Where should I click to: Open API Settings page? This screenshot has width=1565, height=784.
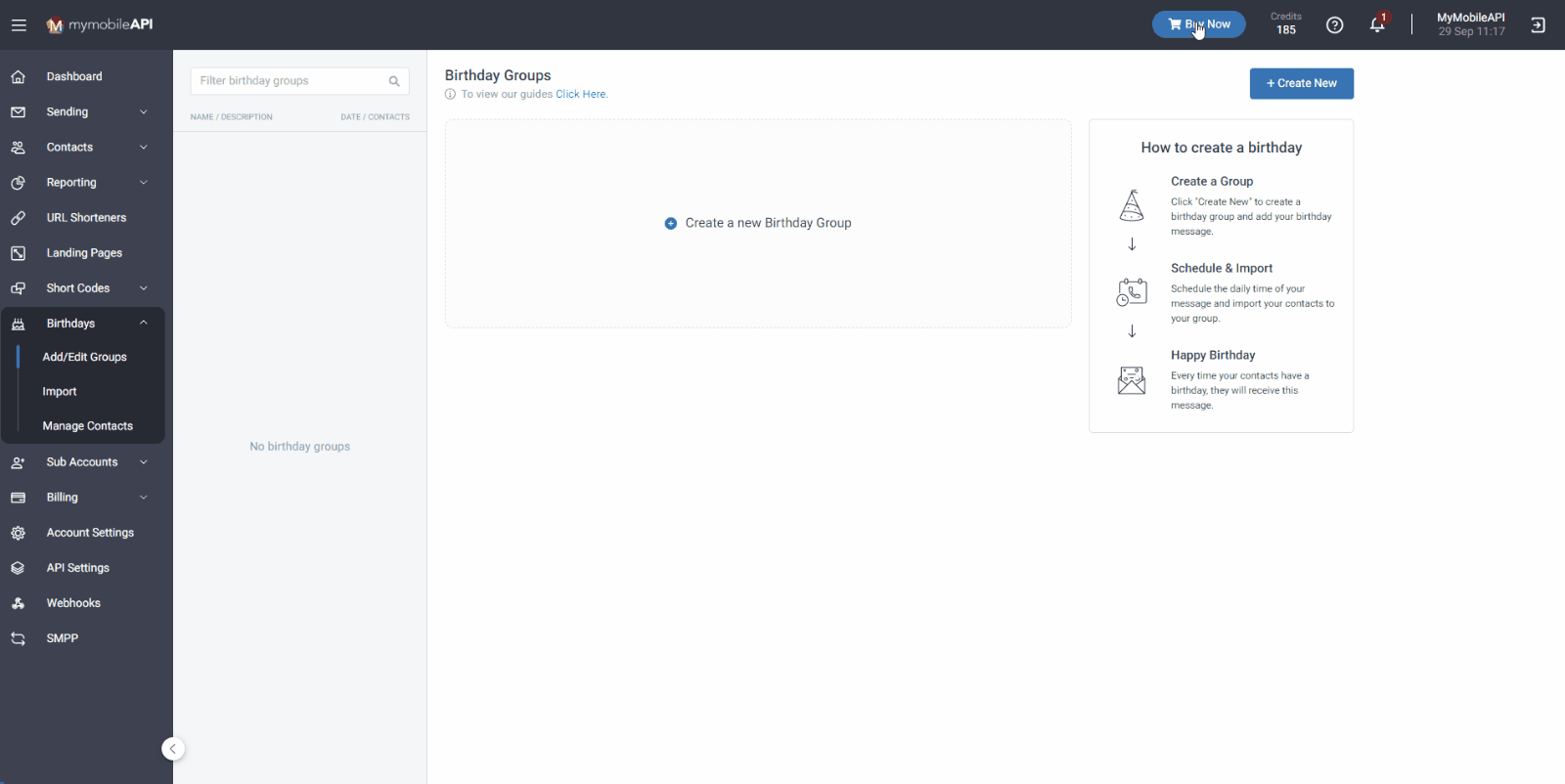click(x=78, y=567)
